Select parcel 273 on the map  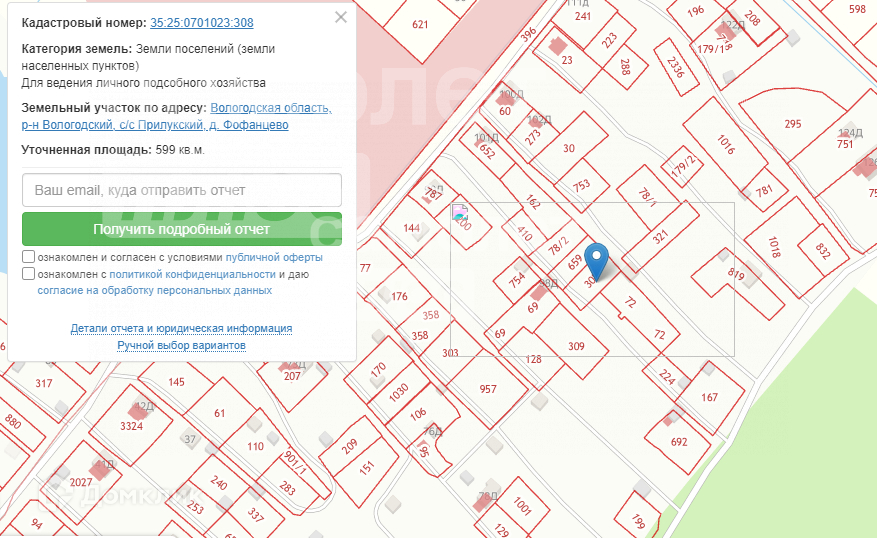point(533,137)
